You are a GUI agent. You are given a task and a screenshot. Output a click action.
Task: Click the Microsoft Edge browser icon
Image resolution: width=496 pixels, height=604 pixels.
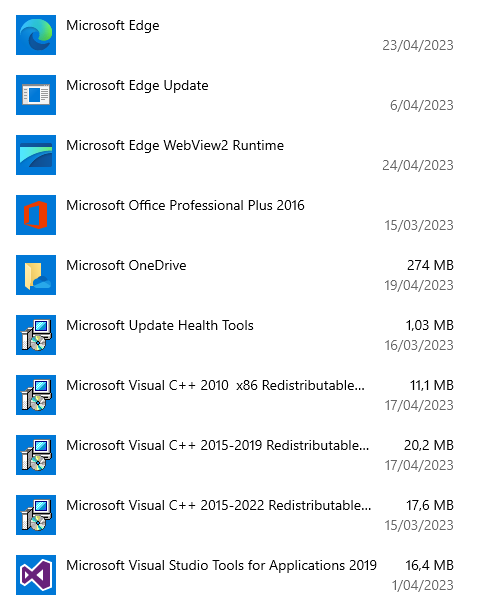pyautogui.click(x=36, y=35)
